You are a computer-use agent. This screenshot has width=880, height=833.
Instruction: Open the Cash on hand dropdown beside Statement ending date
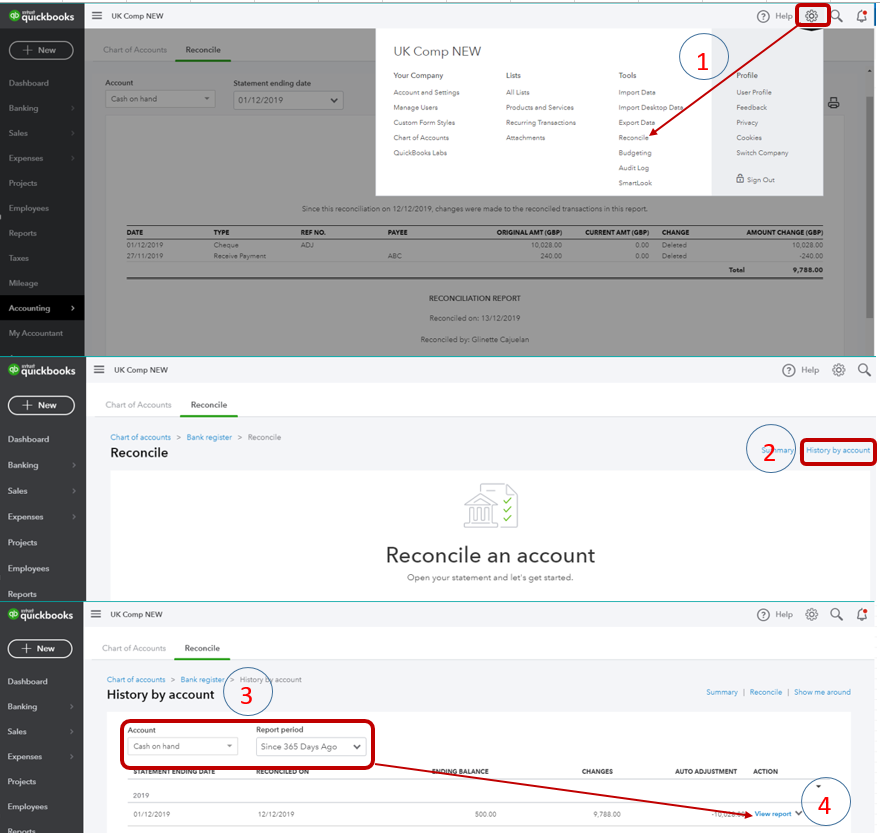160,99
